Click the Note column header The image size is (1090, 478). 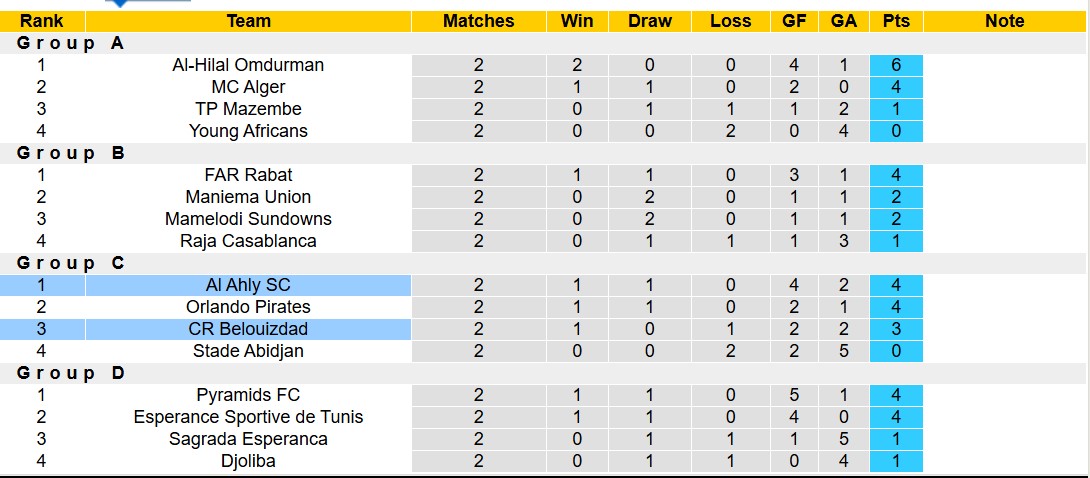[1004, 21]
